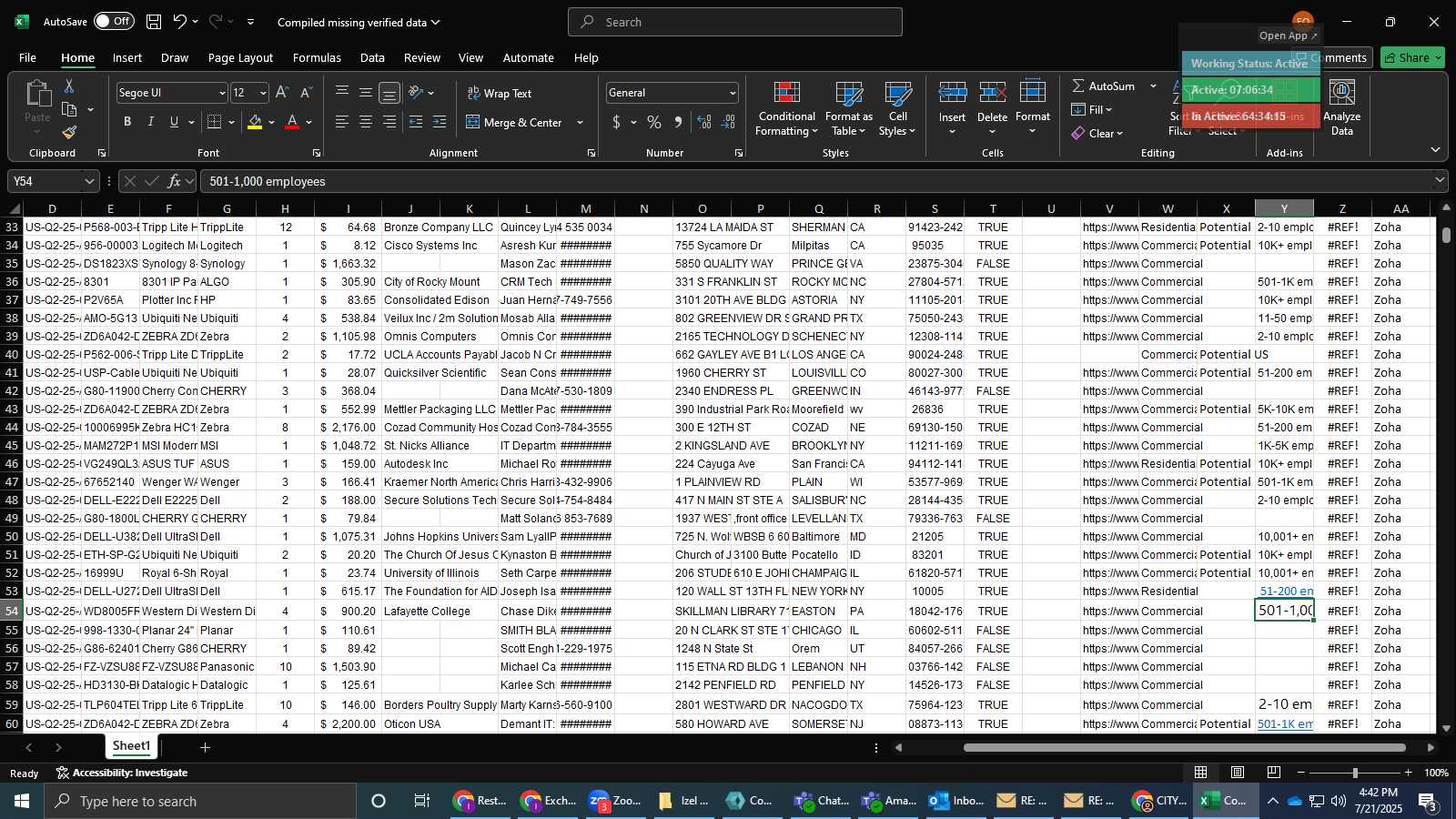Toggle Underline formatting
This screenshot has width=1456, height=819.
coord(174,122)
